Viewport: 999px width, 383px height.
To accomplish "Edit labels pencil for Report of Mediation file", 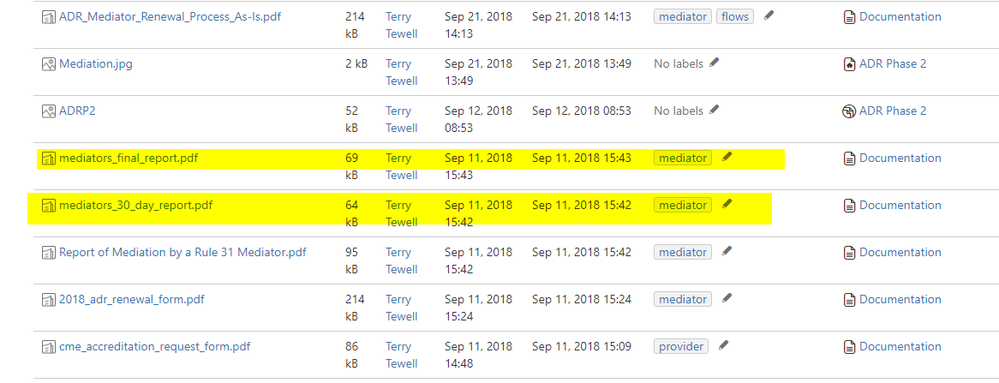I will coord(727,251).
